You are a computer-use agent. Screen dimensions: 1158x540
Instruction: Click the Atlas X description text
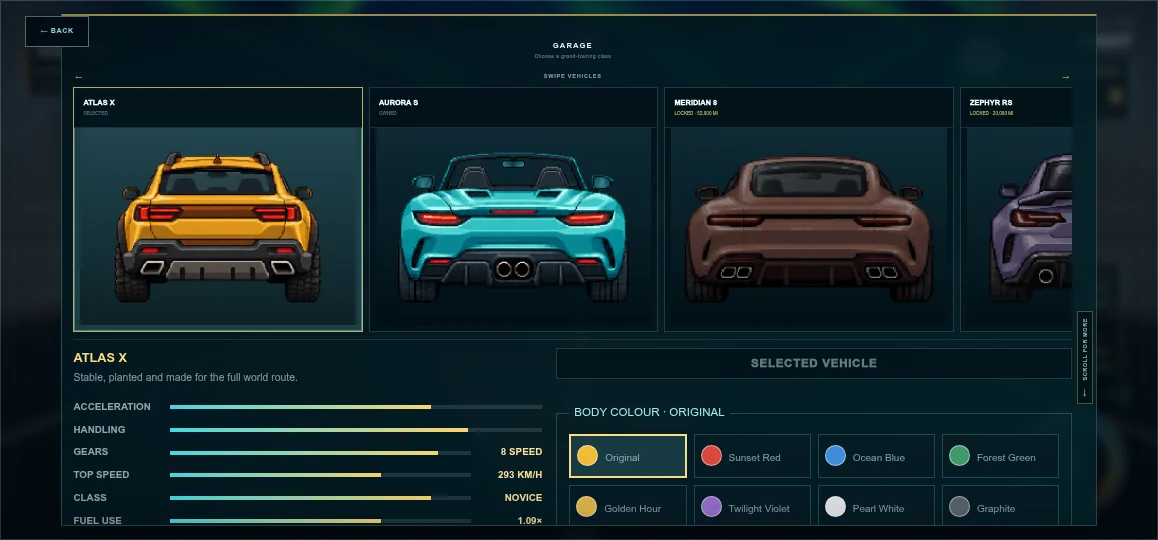185,377
